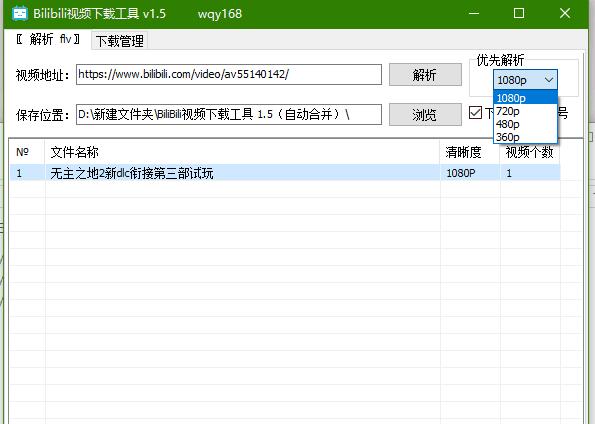Toggle the checkbox beside the 浏览 button
Screen dimensions: 595x424
pos(475,113)
